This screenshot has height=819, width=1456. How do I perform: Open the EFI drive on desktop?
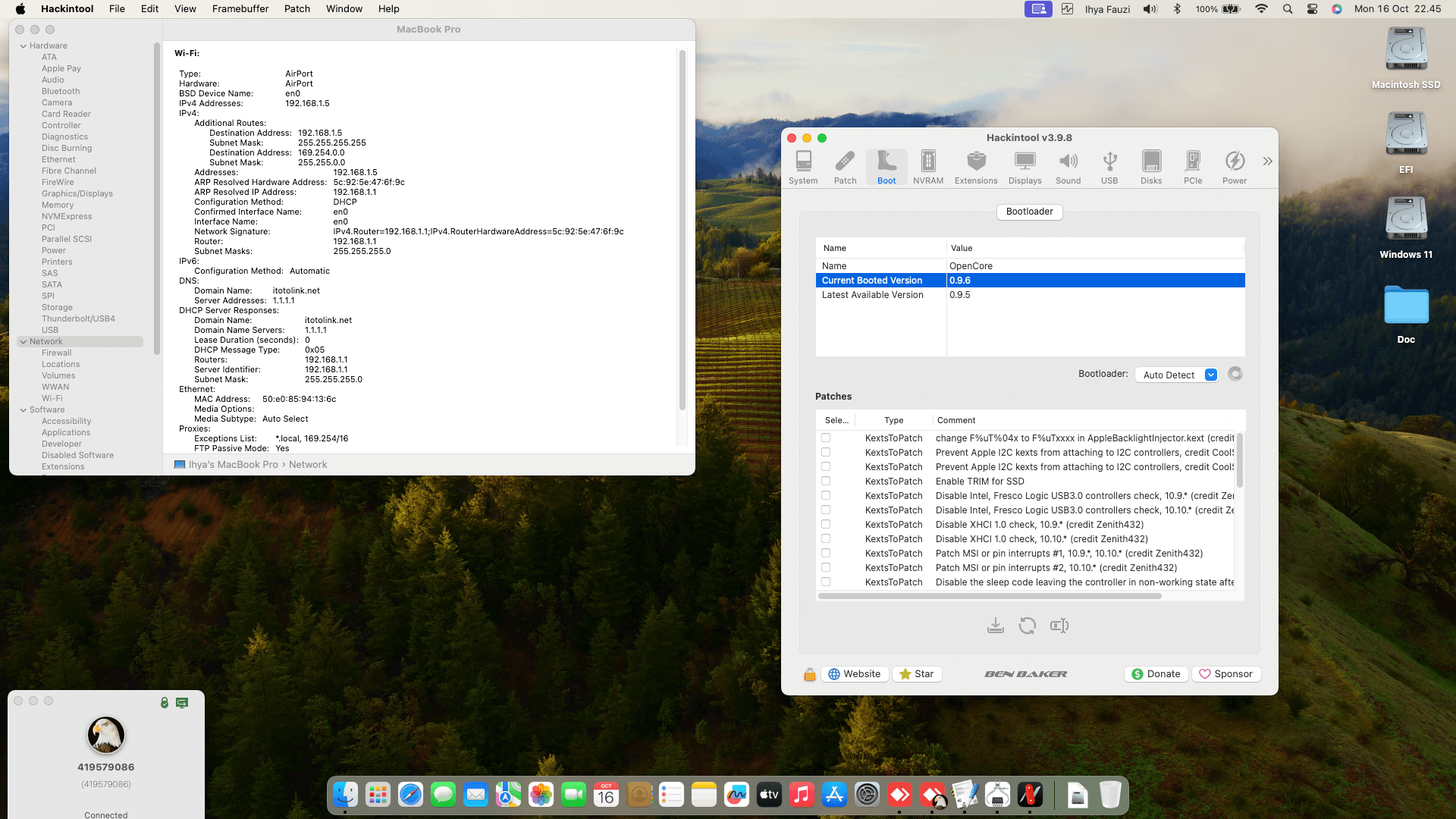[1406, 144]
